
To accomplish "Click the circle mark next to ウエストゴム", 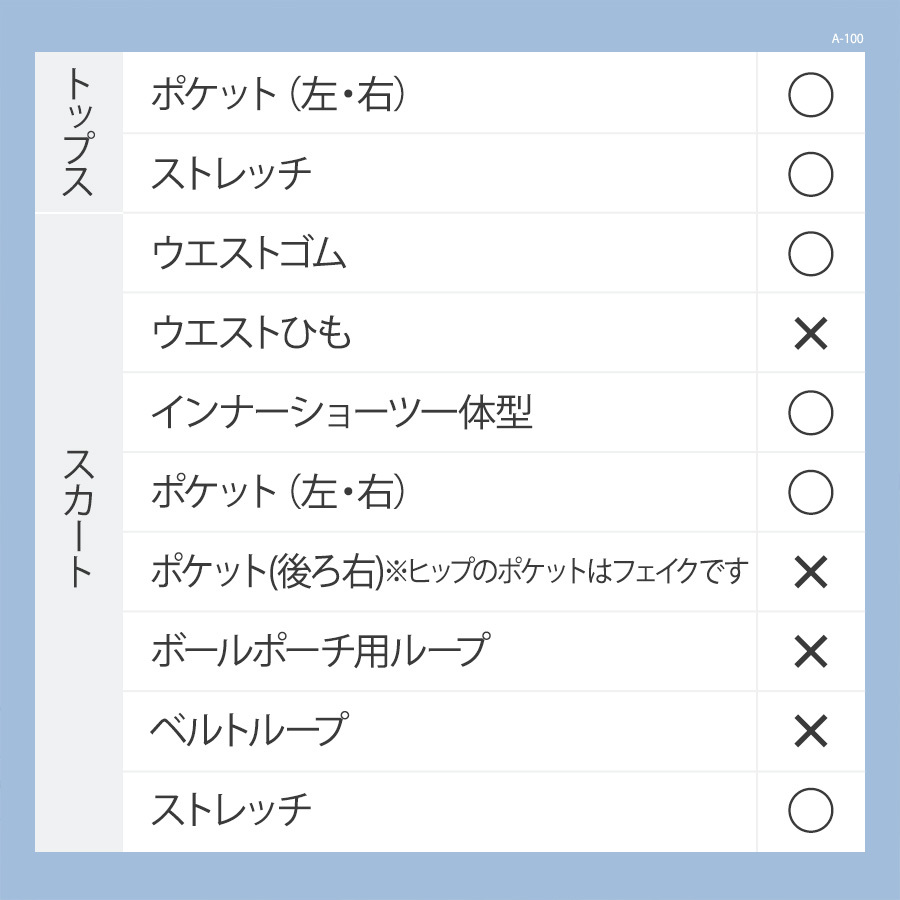I will (810, 254).
